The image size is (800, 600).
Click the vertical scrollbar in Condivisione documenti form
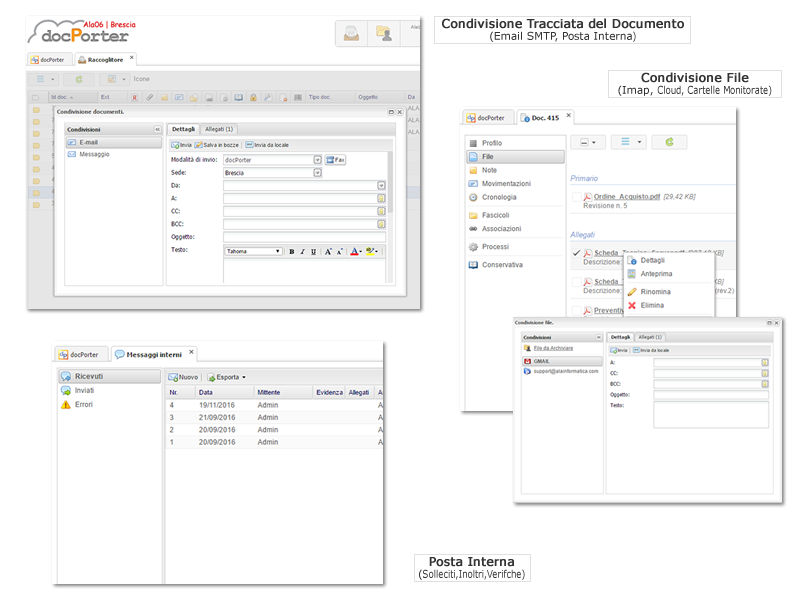coord(390,184)
